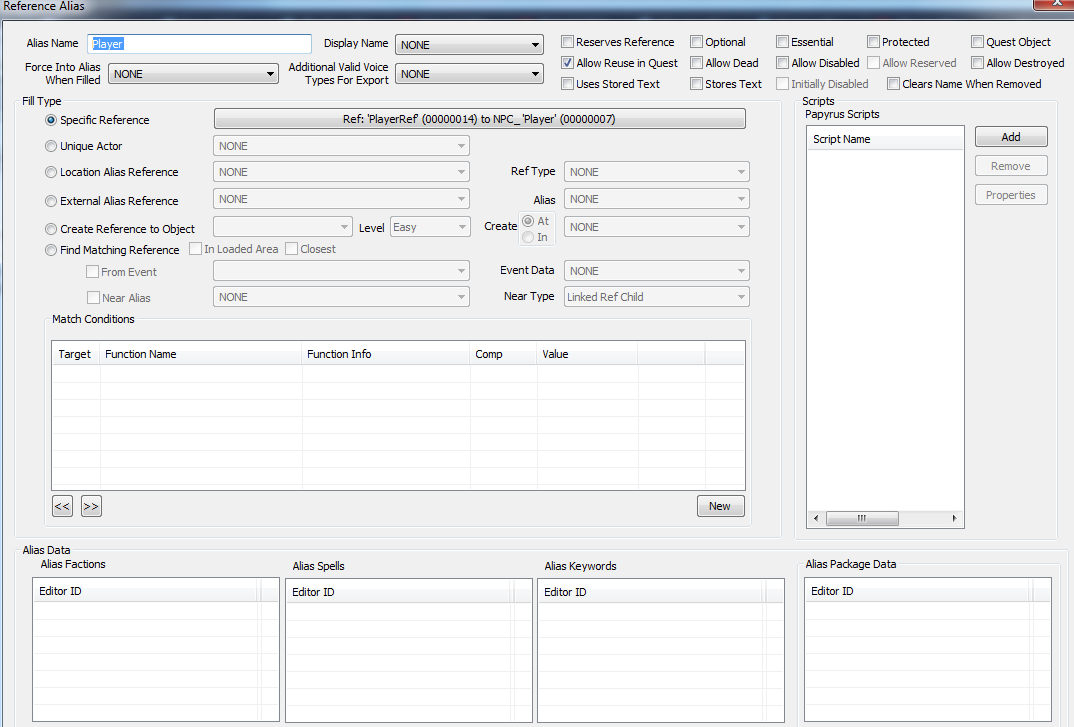Open the Display Name dropdown
The width and height of the screenshot is (1074, 727).
click(x=469, y=45)
